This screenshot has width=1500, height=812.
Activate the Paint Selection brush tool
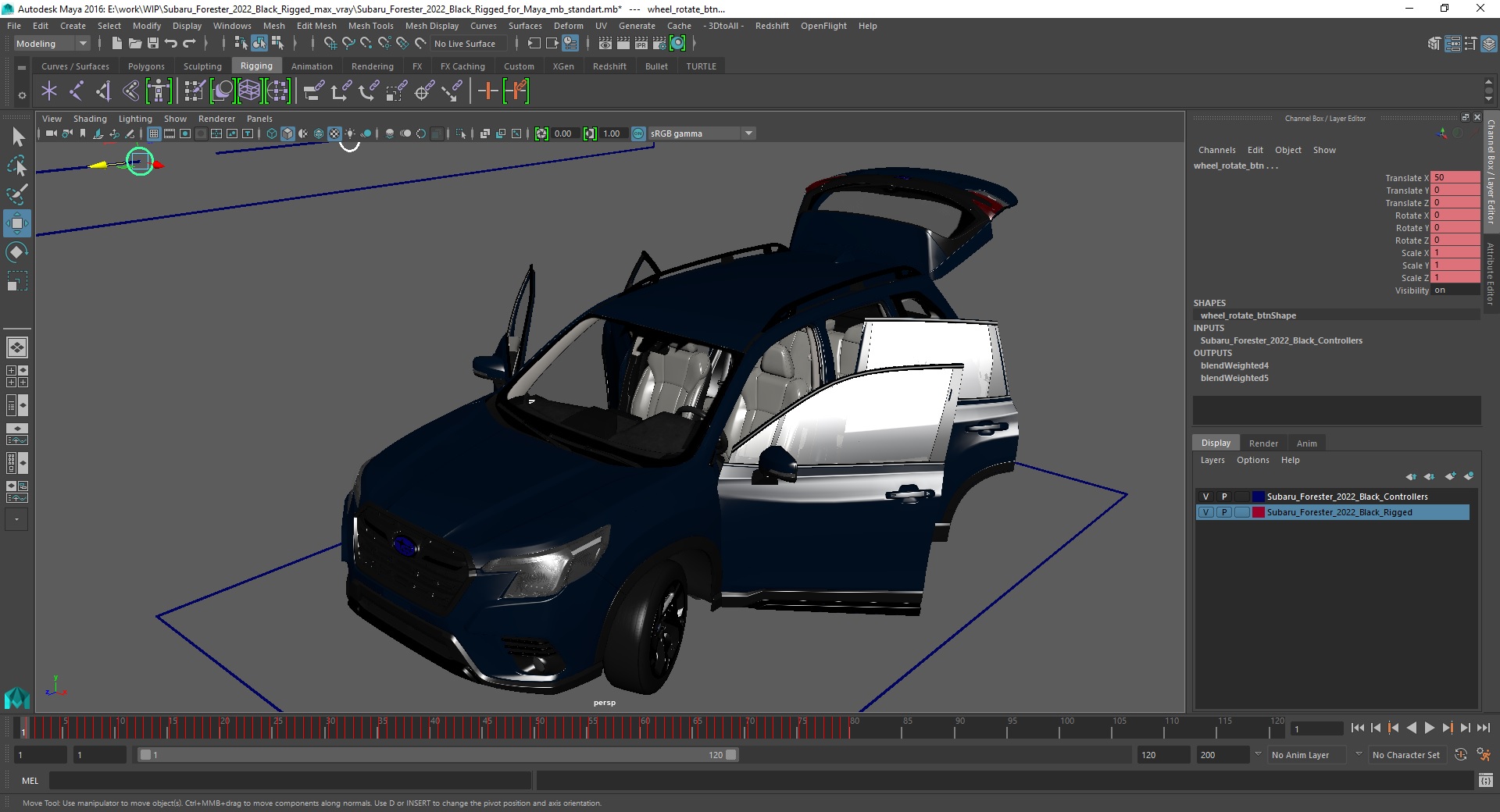pos(17,194)
